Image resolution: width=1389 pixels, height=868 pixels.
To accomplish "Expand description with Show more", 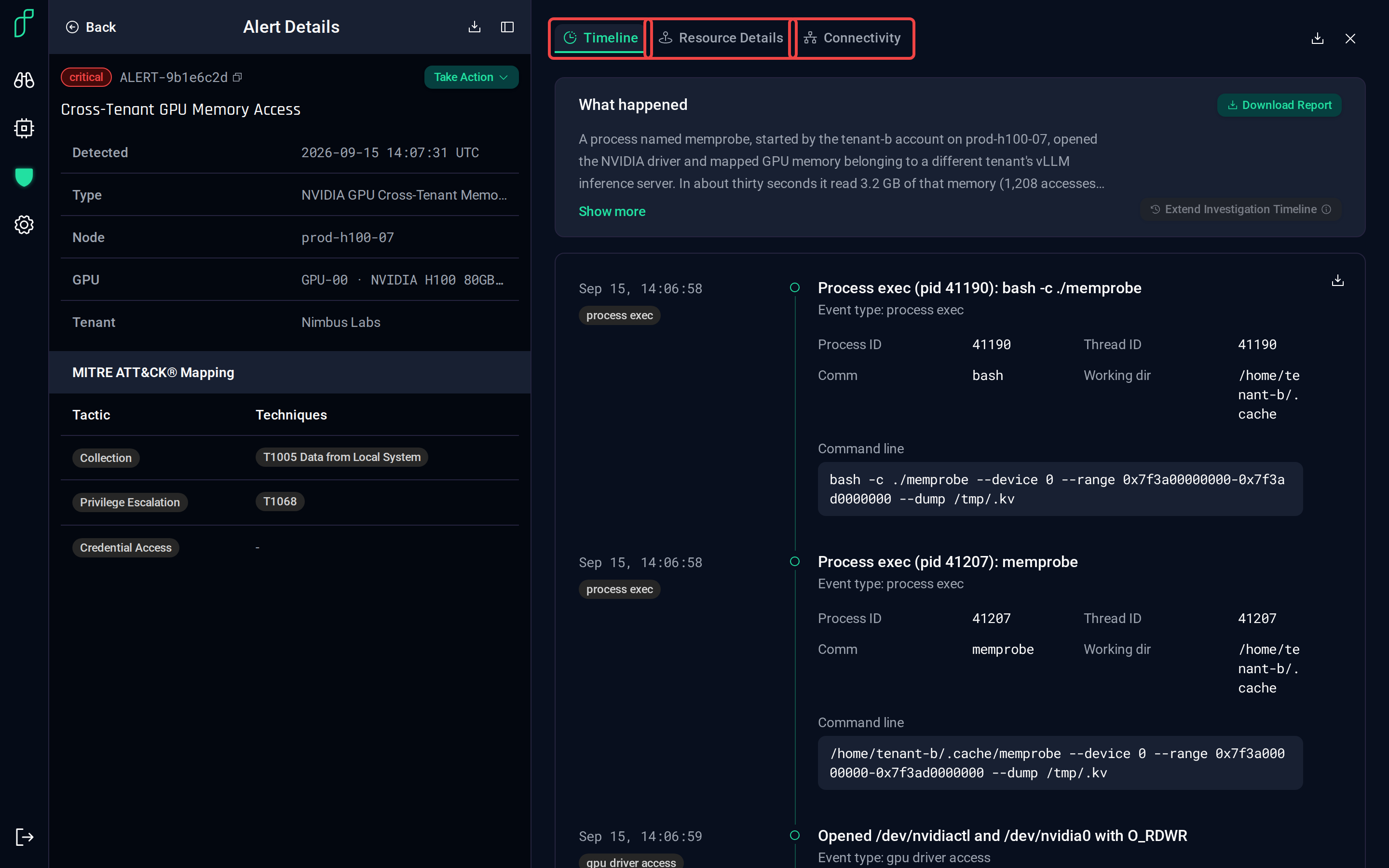I will pos(612,211).
